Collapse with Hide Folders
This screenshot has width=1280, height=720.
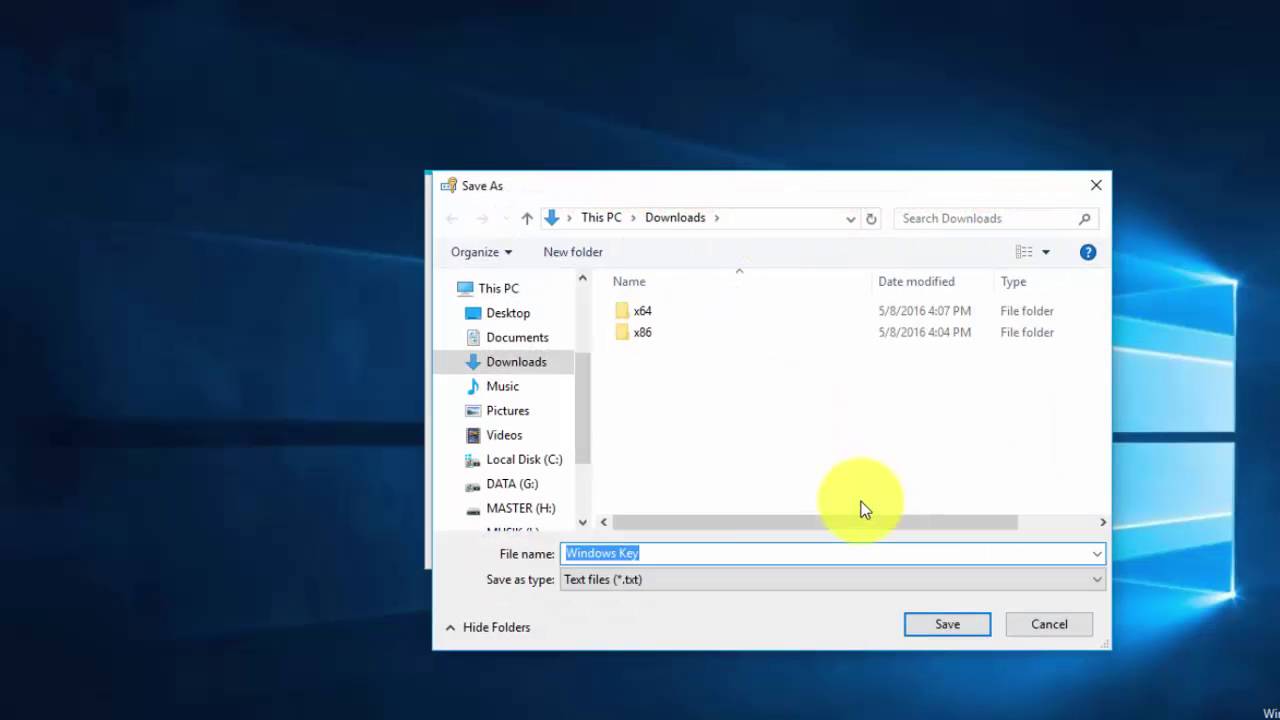coord(488,627)
